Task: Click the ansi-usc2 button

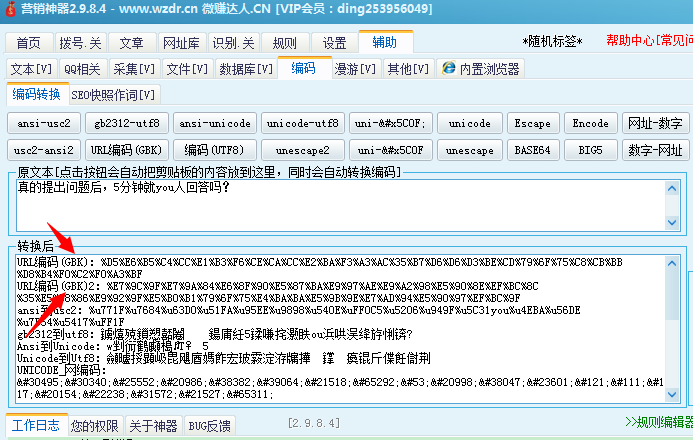Action: click(x=44, y=123)
